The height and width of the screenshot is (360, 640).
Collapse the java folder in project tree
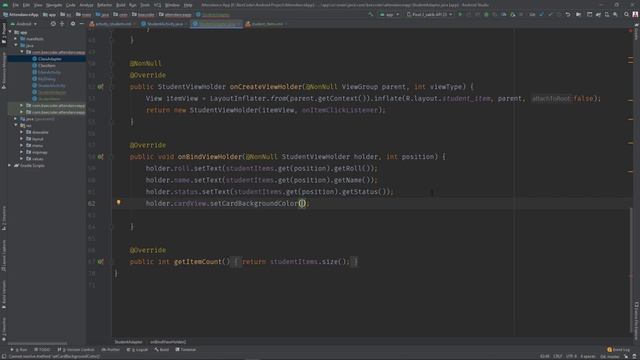(x=16, y=46)
